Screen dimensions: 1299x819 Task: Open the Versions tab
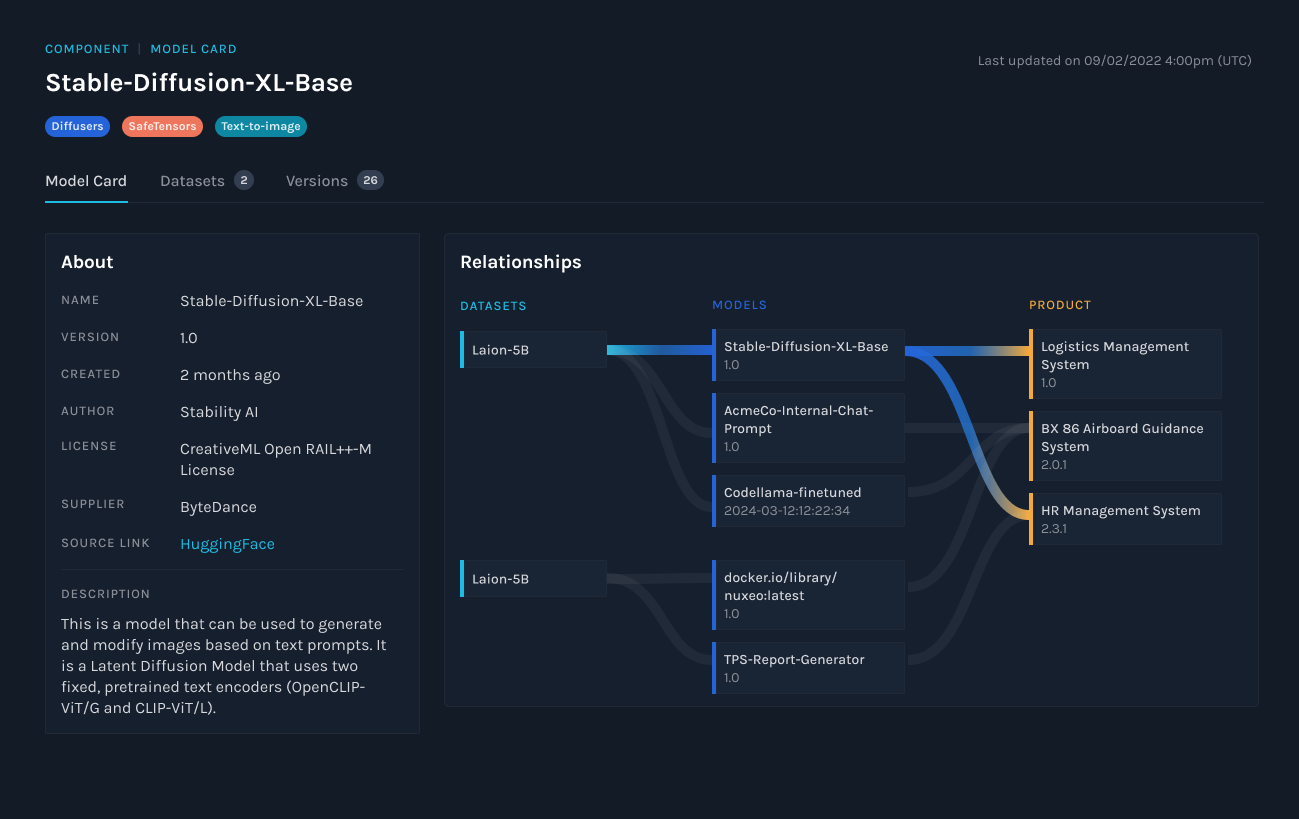pyautogui.click(x=317, y=180)
